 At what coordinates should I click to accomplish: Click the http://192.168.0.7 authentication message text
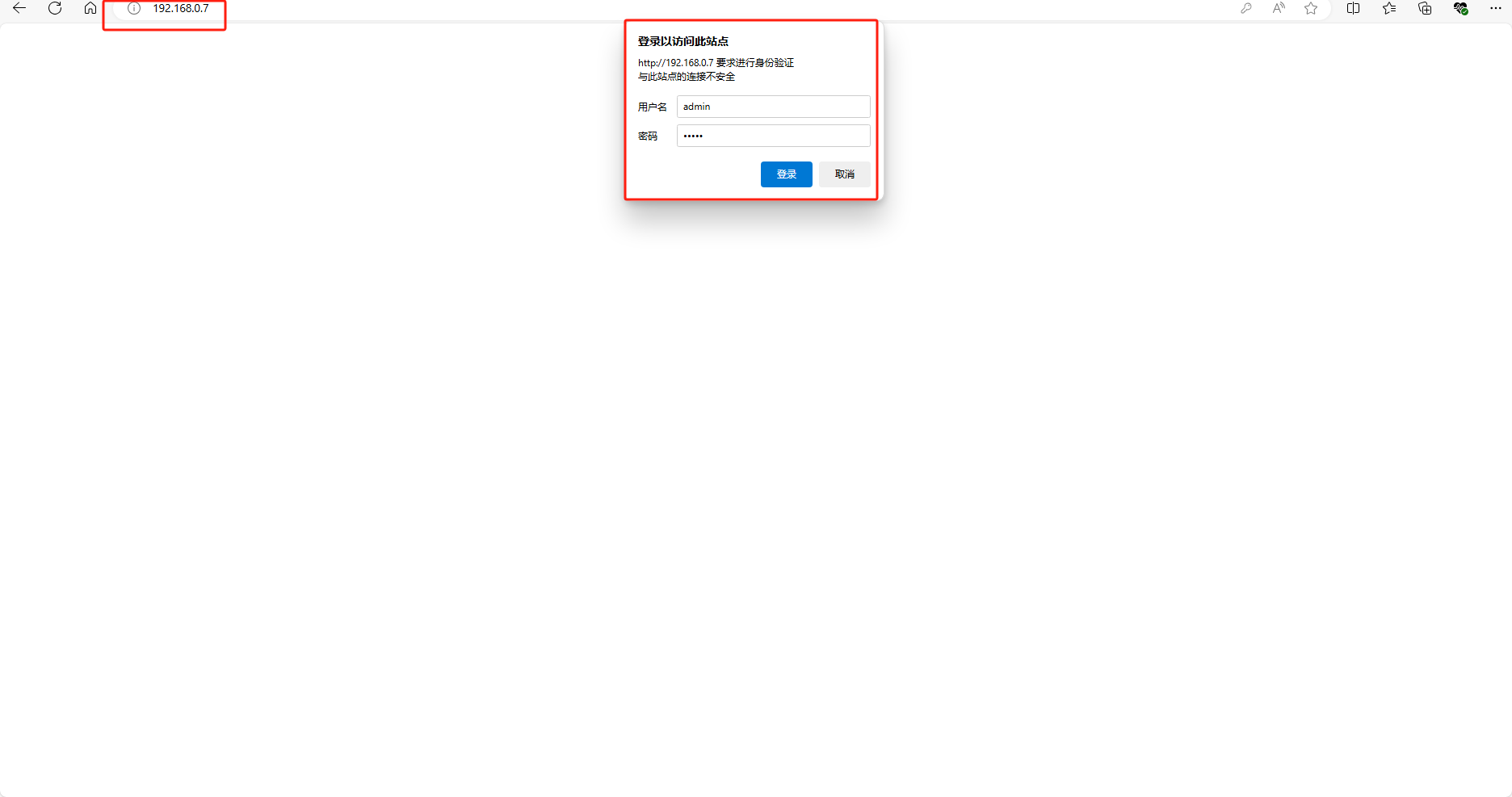click(x=716, y=62)
